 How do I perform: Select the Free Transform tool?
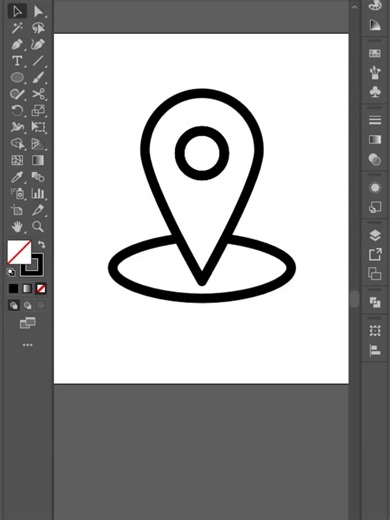click(38, 127)
